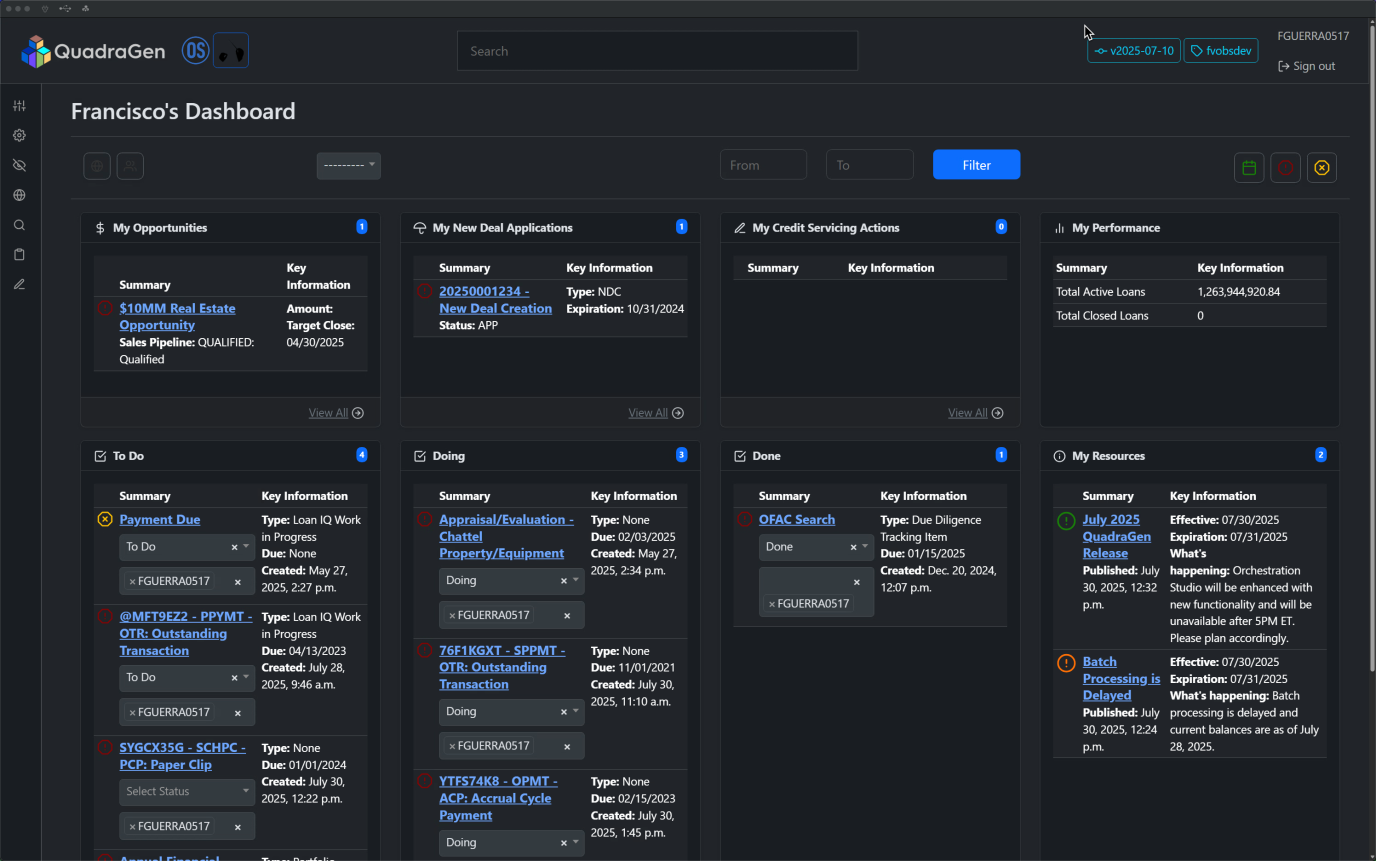
Task: Sign out of QuadraGen
Action: click(1307, 66)
